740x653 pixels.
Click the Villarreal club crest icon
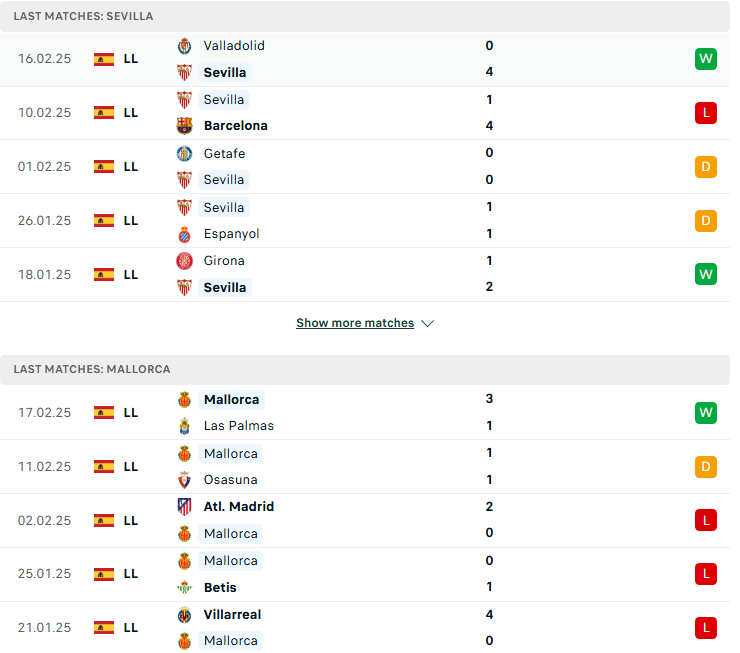(x=185, y=615)
